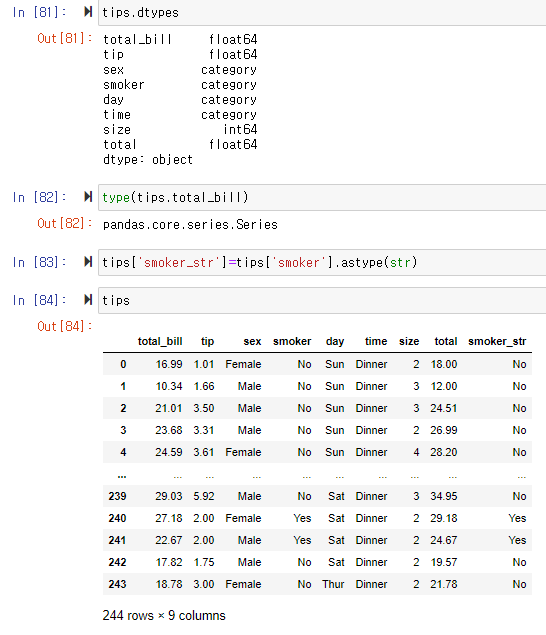This screenshot has width=546, height=635.
Task: Click the total float64 dtype line
Action: tap(180, 145)
